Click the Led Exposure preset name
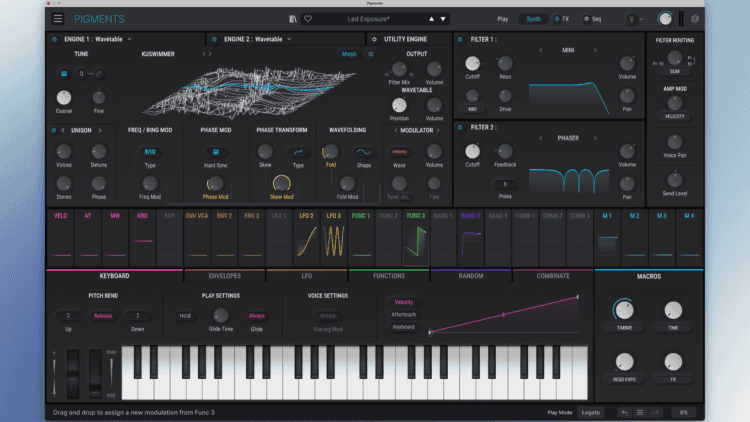Viewport: 750px width, 422px height. (x=368, y=19)
